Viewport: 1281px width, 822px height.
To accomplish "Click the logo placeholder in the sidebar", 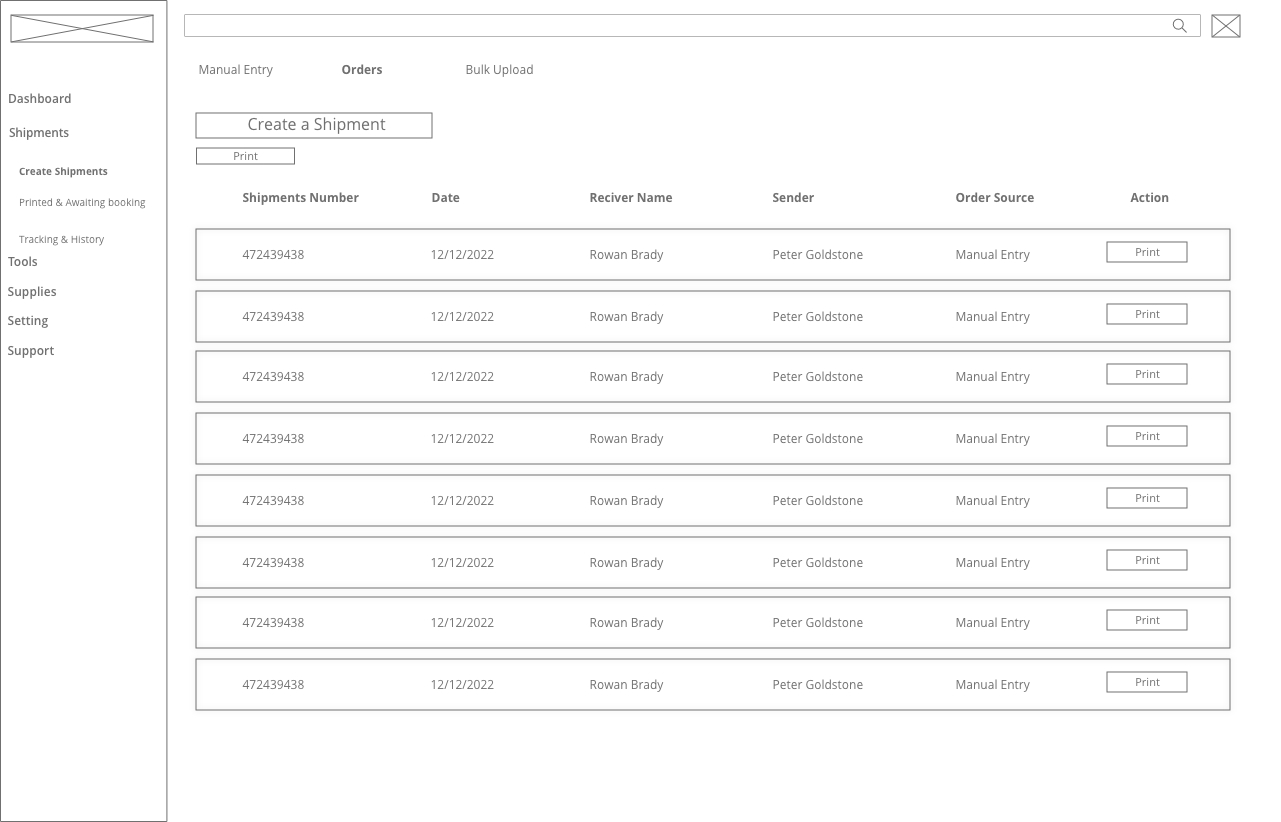I will (x=82, y=28).
